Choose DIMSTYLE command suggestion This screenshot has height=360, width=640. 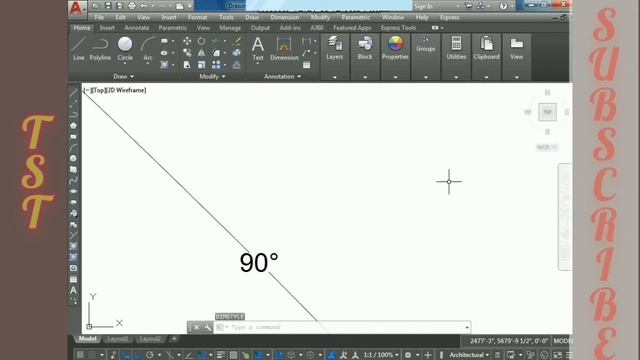230,317
